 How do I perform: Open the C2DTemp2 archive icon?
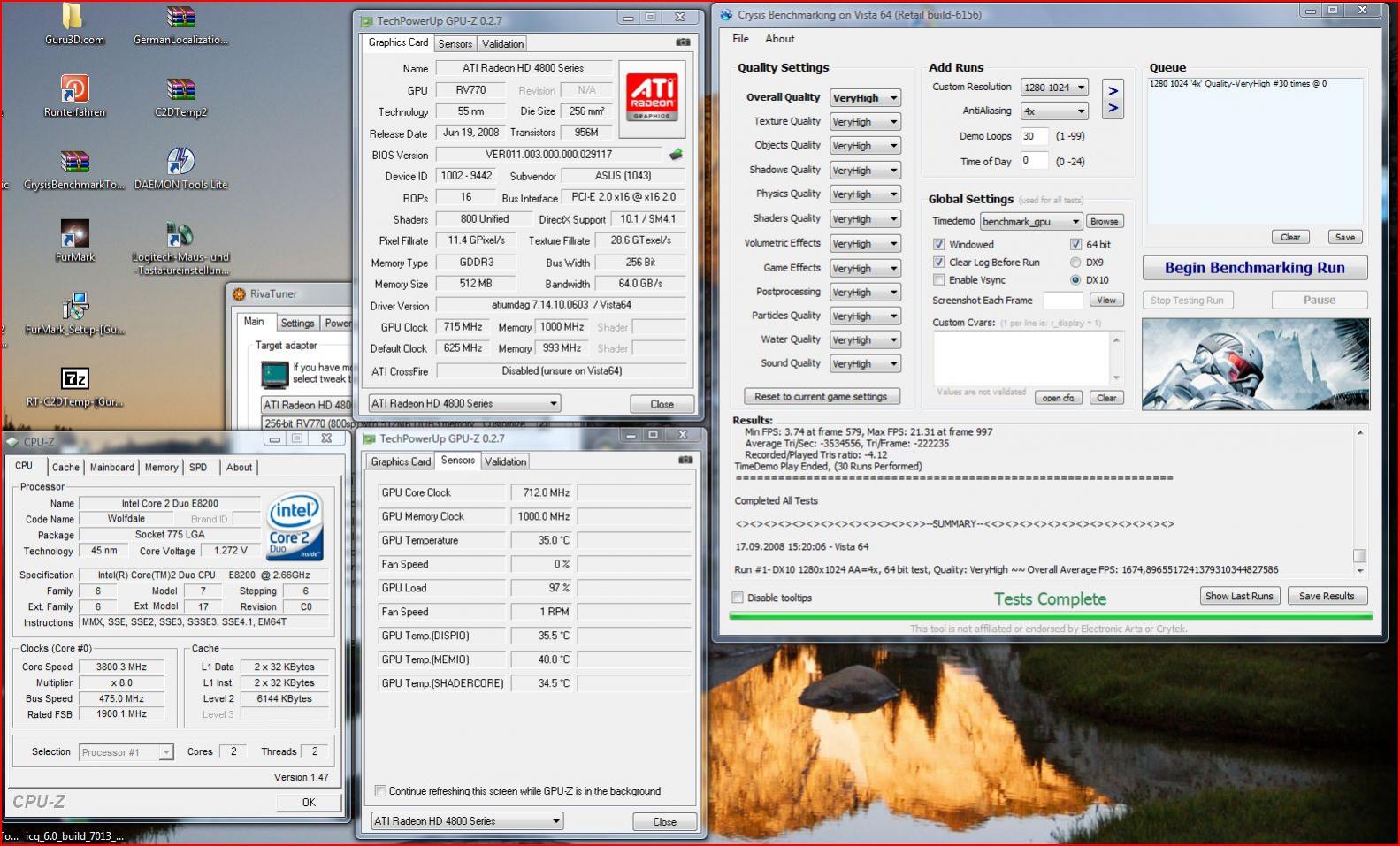click(180, 96)
